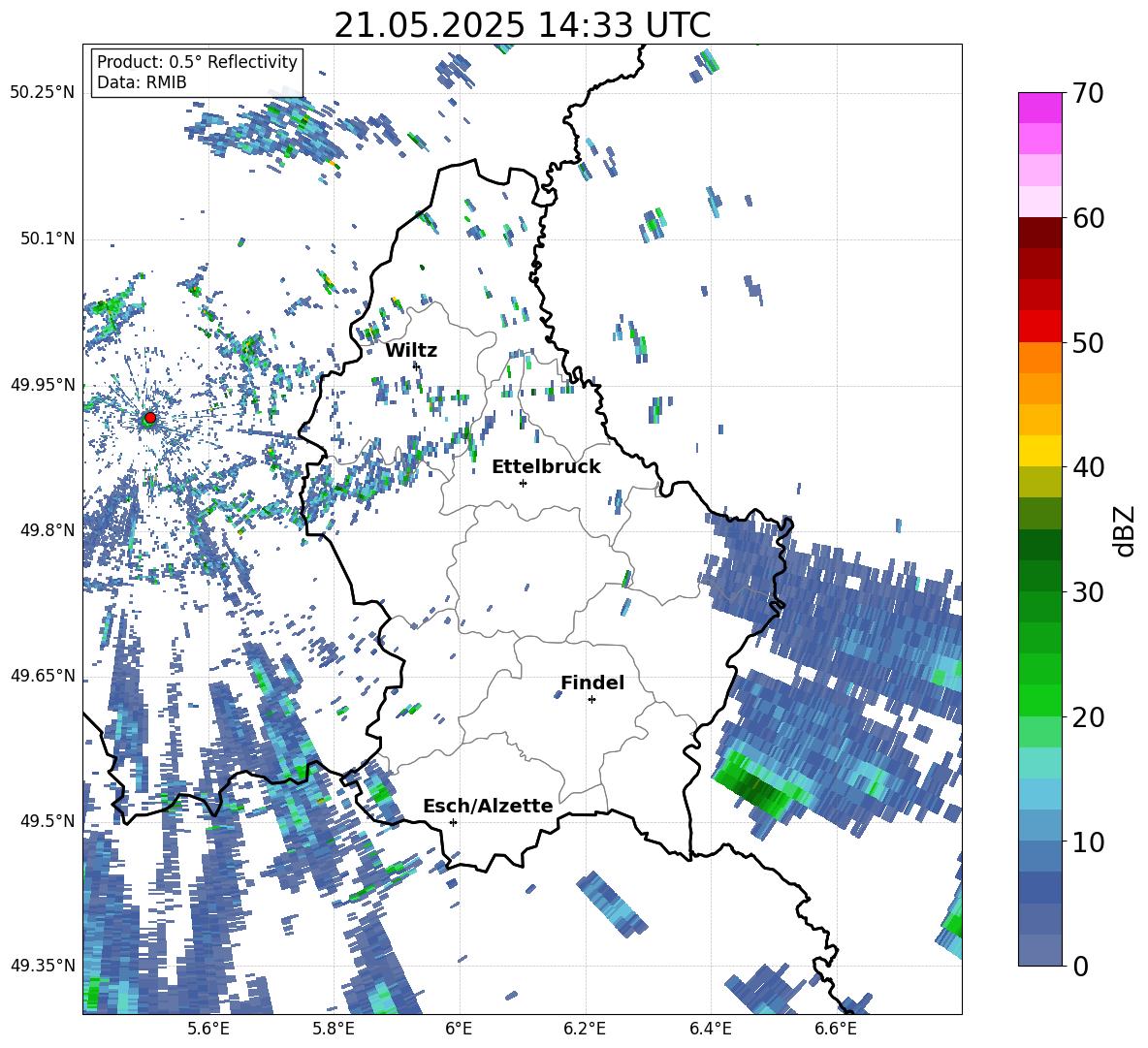Click the 'Data: RMIB' text

click(x=142, y=82)
